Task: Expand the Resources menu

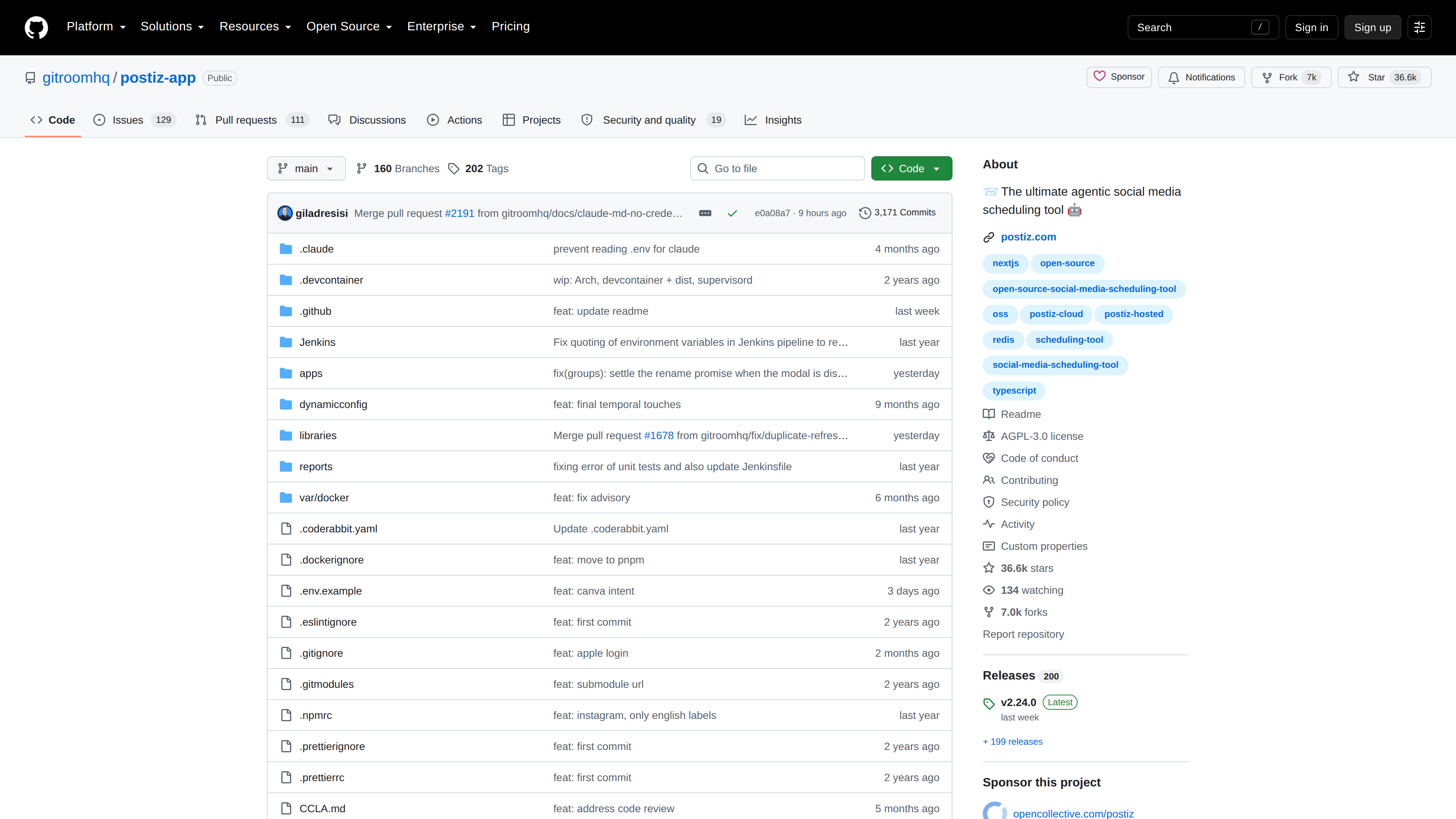Action: (x=255, y=27)
